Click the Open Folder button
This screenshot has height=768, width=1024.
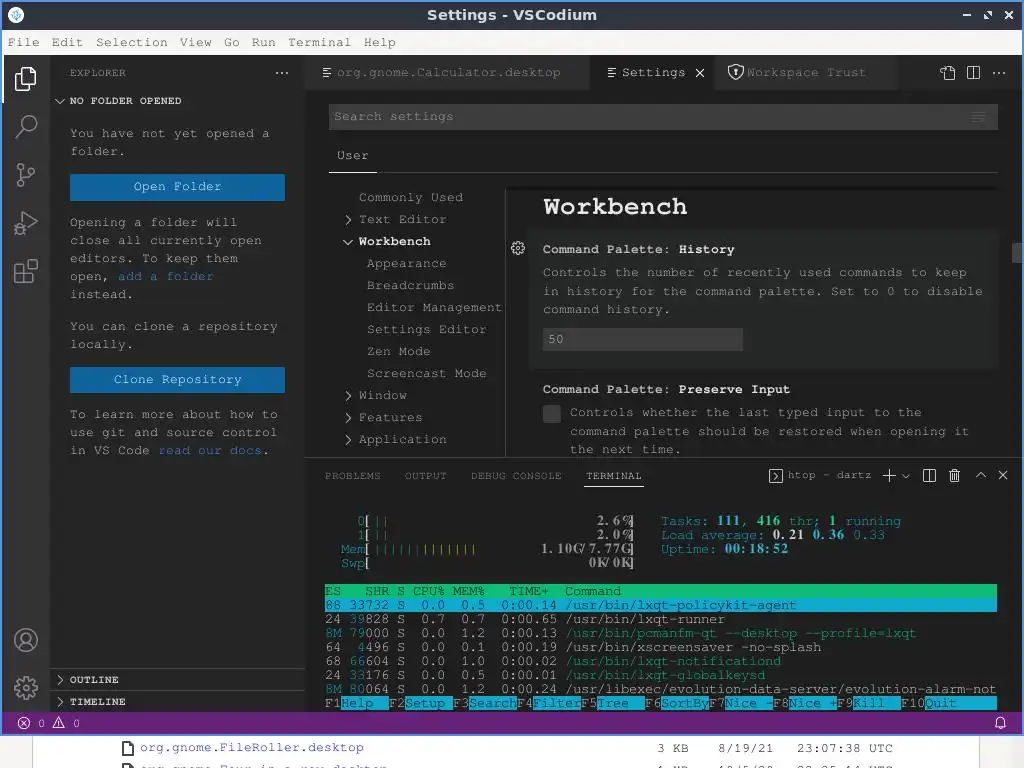177,187
